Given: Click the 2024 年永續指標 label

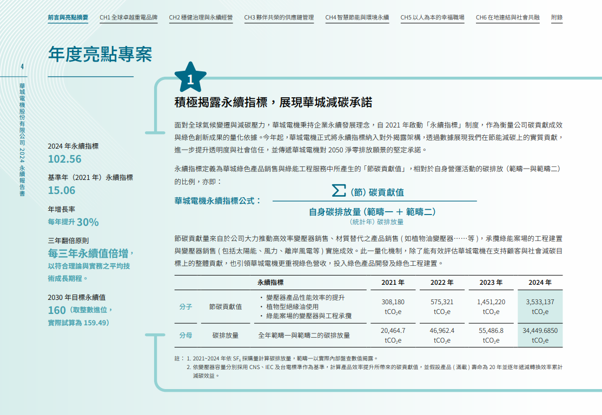Looking at the screenshot, I should click(x=73, y=146).
